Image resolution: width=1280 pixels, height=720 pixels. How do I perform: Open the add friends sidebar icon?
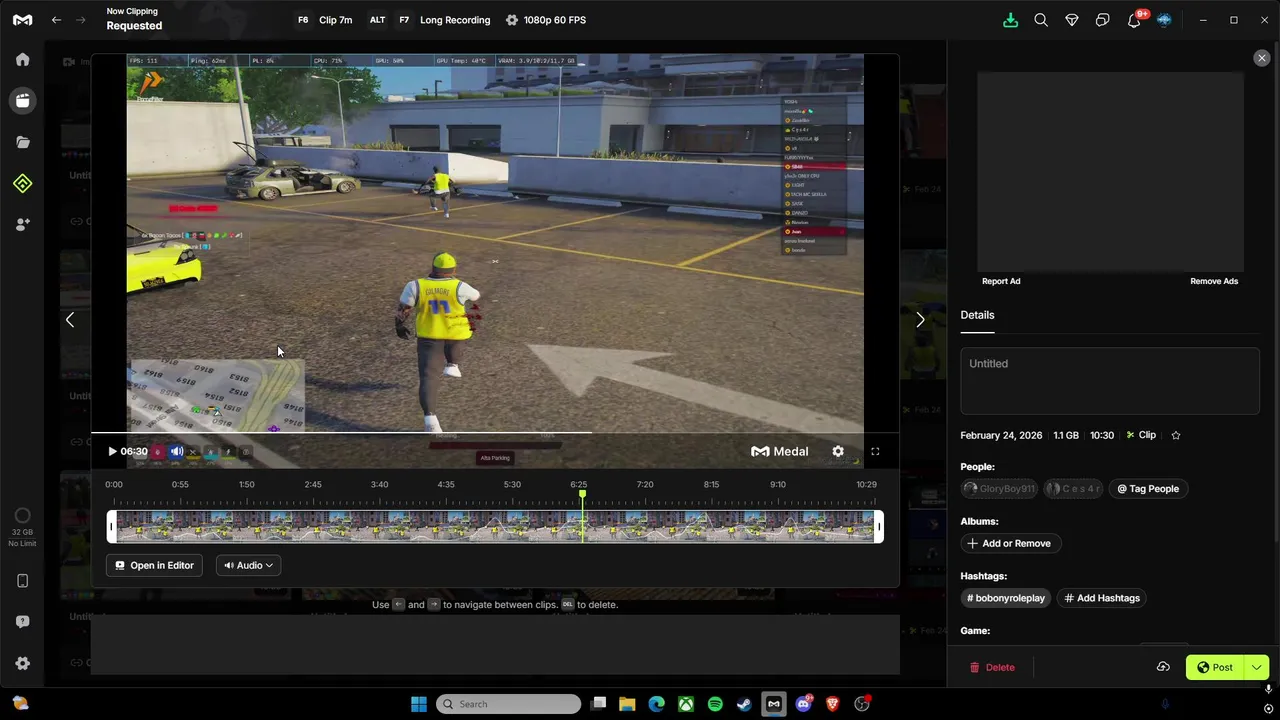(x=22, y=224)
